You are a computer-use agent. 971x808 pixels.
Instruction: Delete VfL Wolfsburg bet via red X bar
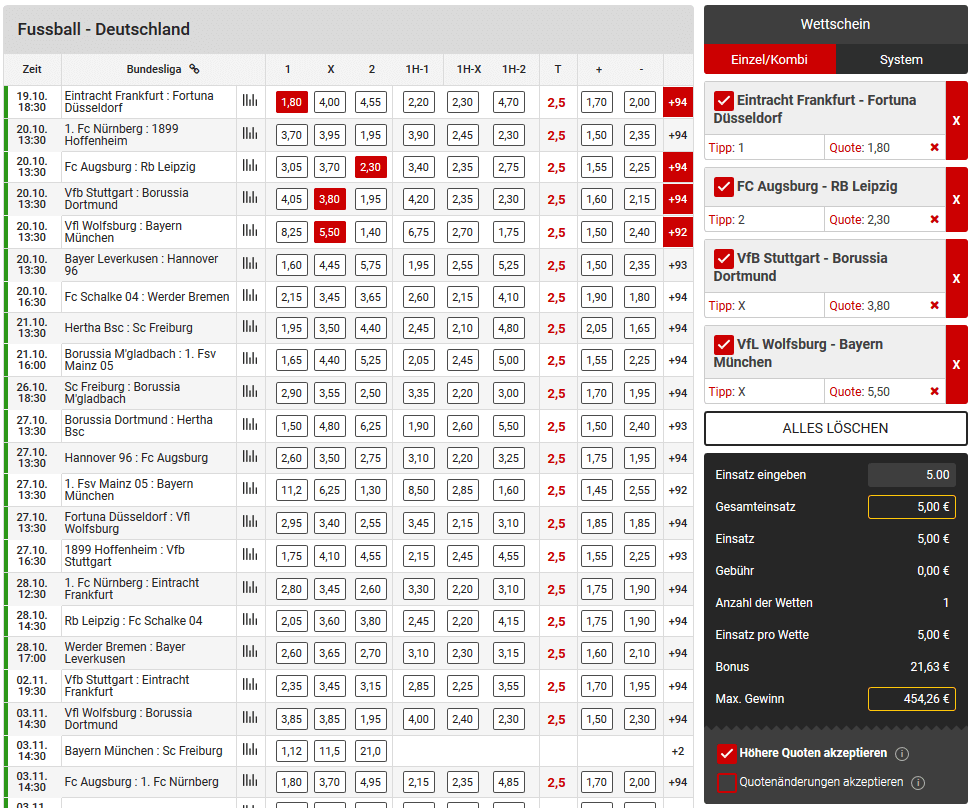tap(956, 365)
